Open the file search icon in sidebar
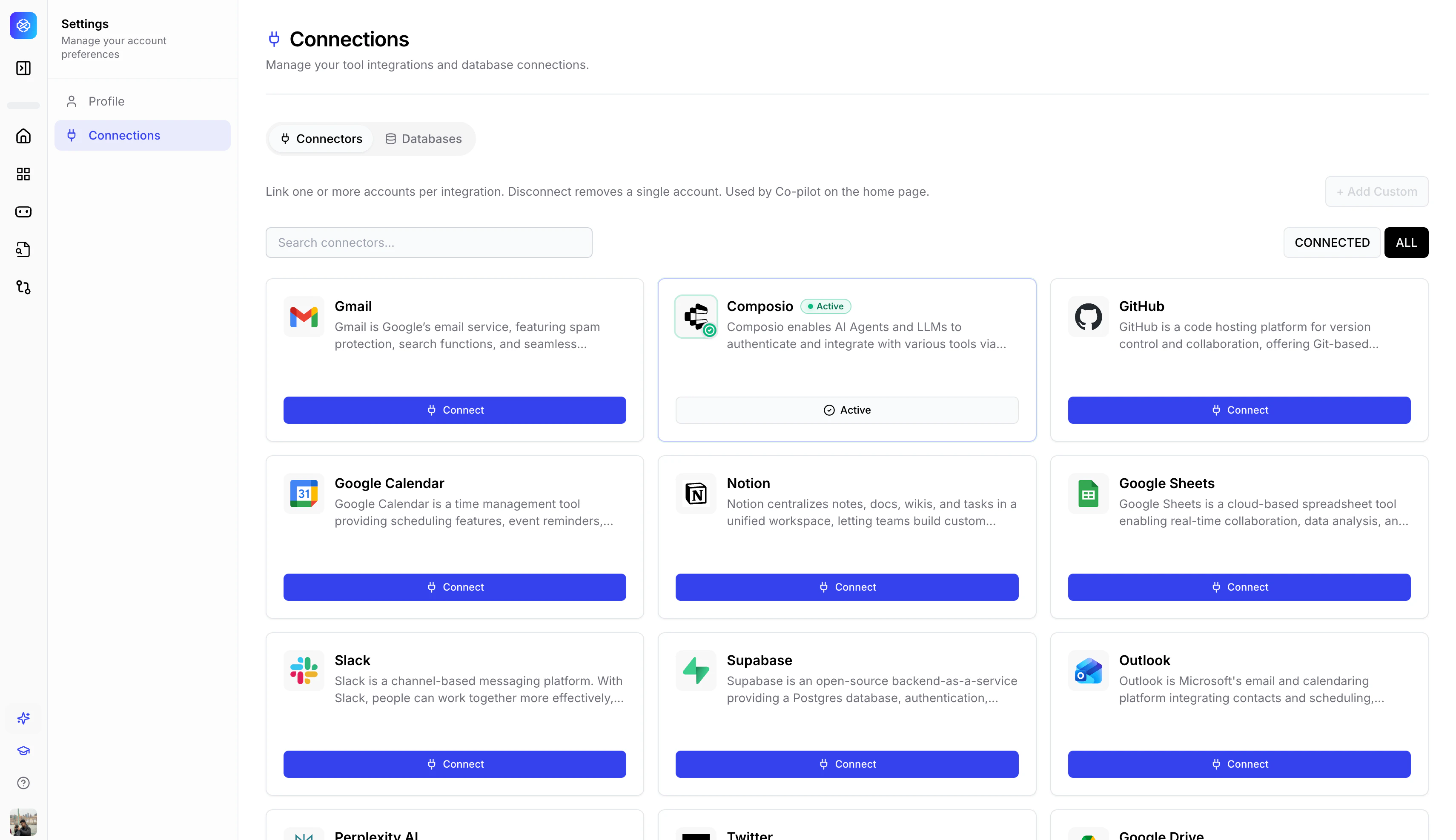The width and height of the screenshot is (1456, 840). coord(23,249)
